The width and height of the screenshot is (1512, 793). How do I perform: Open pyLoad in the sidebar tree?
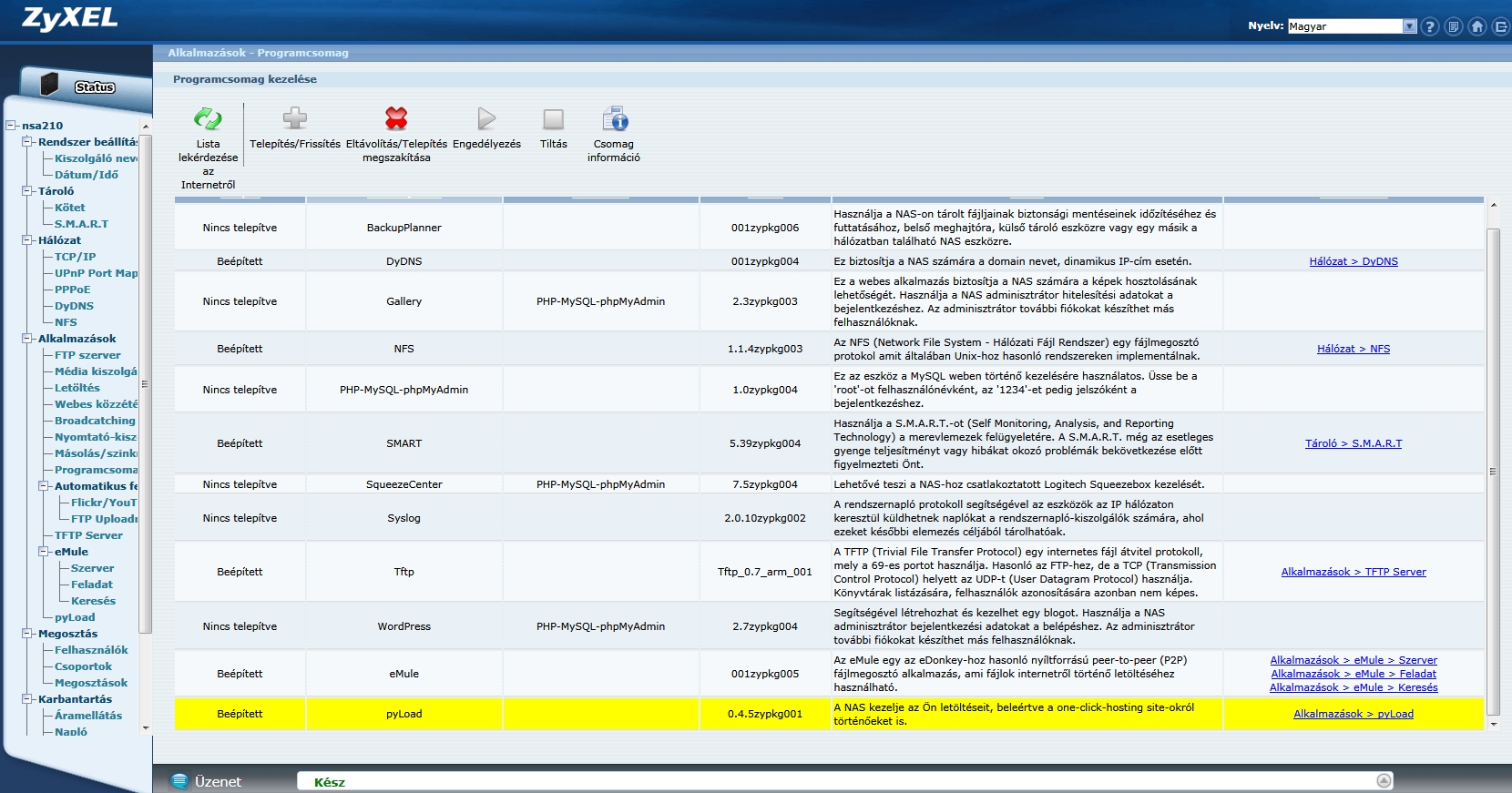tap(75, 617)
